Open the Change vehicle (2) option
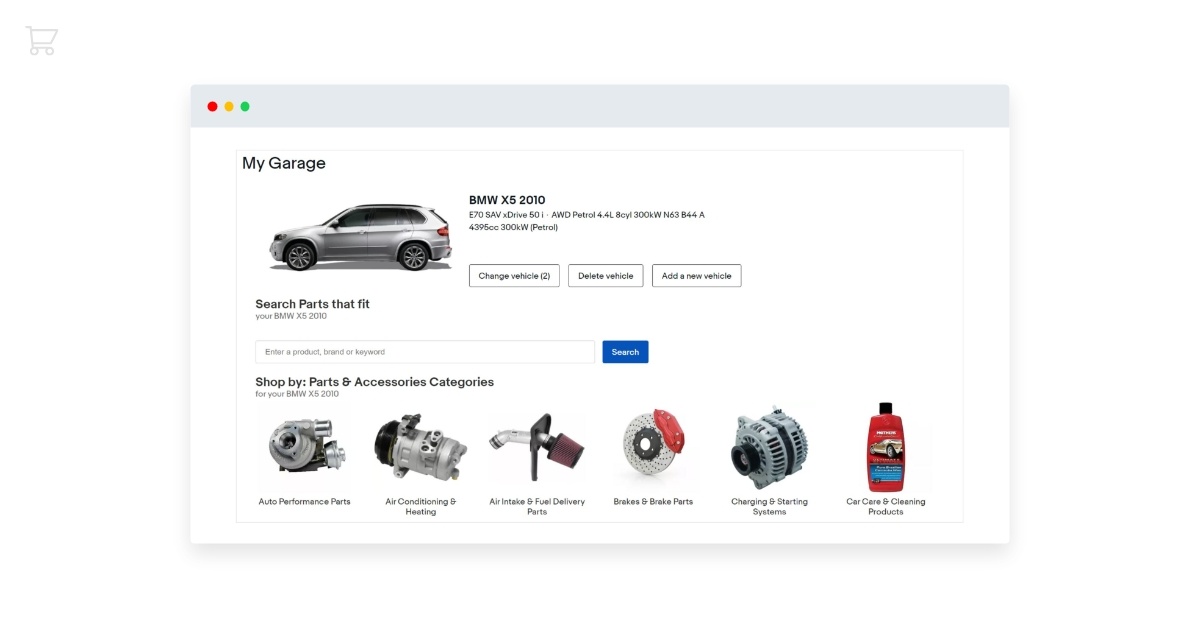Viewport: 1200px width, 628px height. tap(514, 275)
